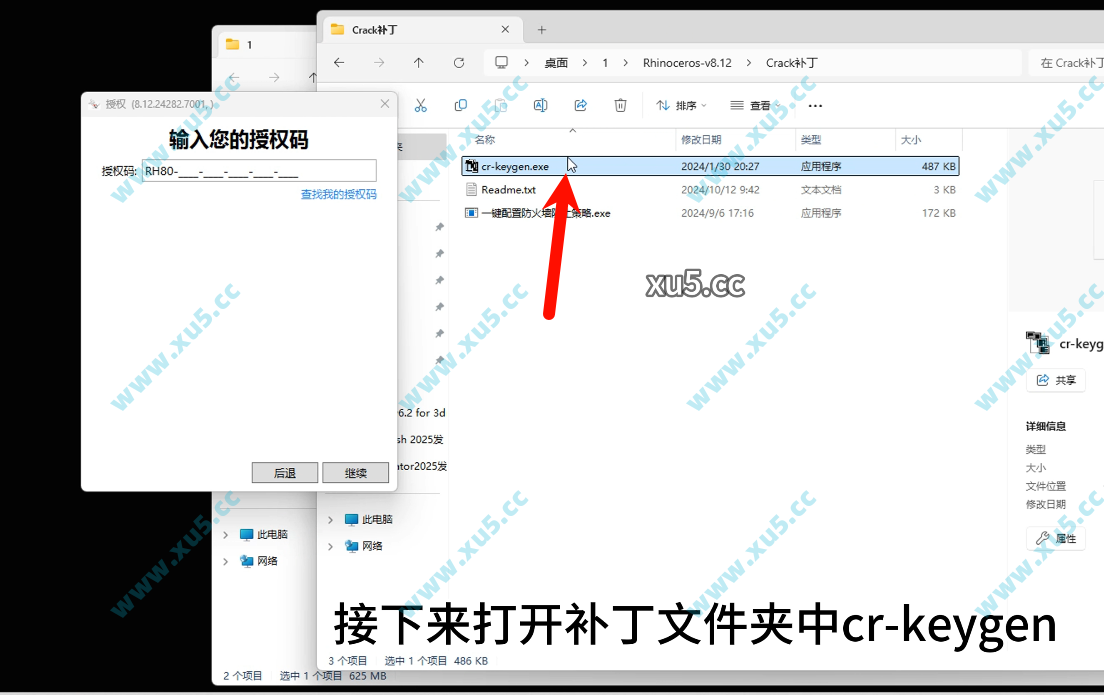This screenshot has width=1104, height=695.
Task: Select the Rename icon in the toolbar
Action: 540,104
